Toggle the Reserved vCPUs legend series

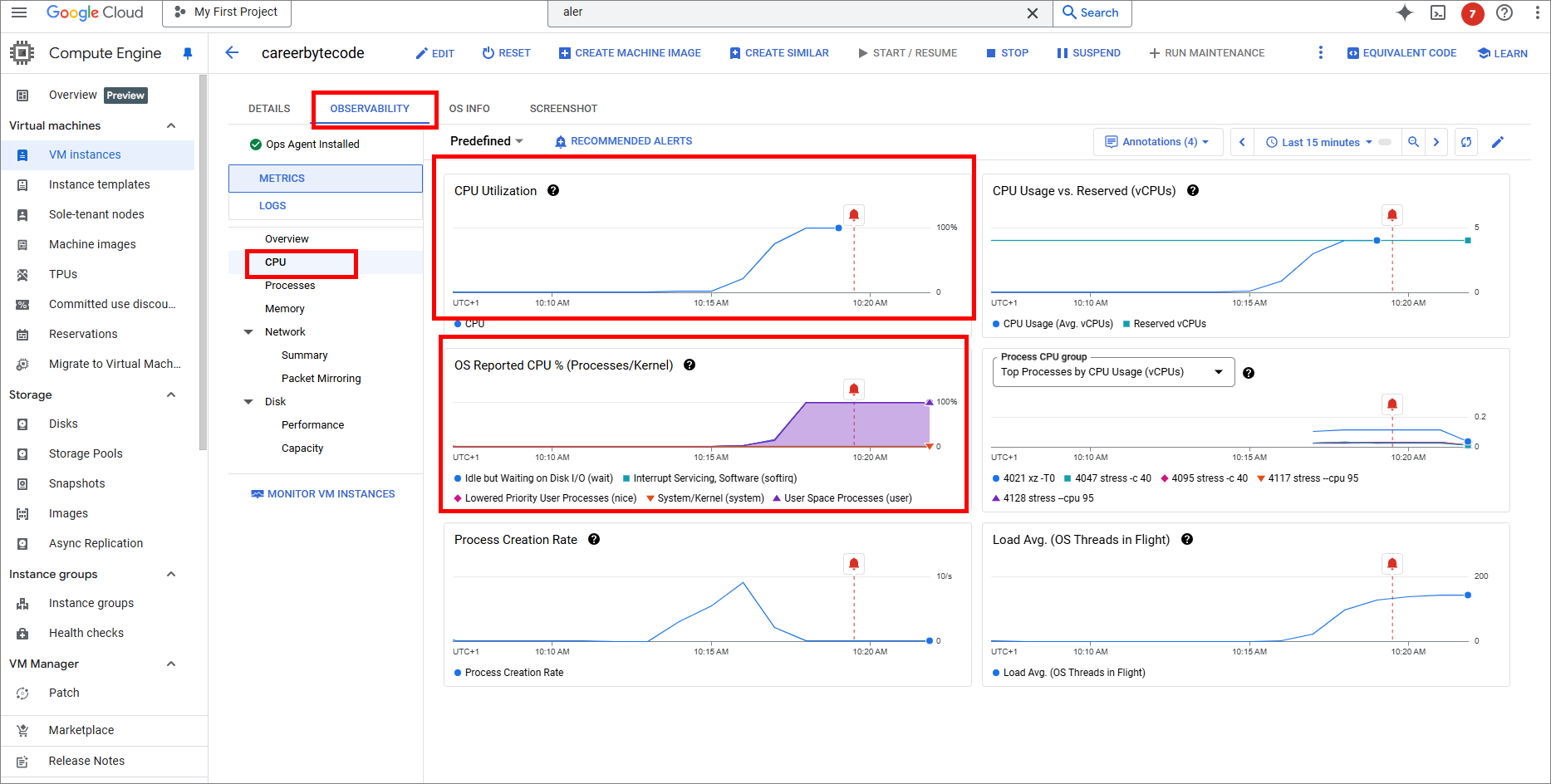pos(1165,324)
